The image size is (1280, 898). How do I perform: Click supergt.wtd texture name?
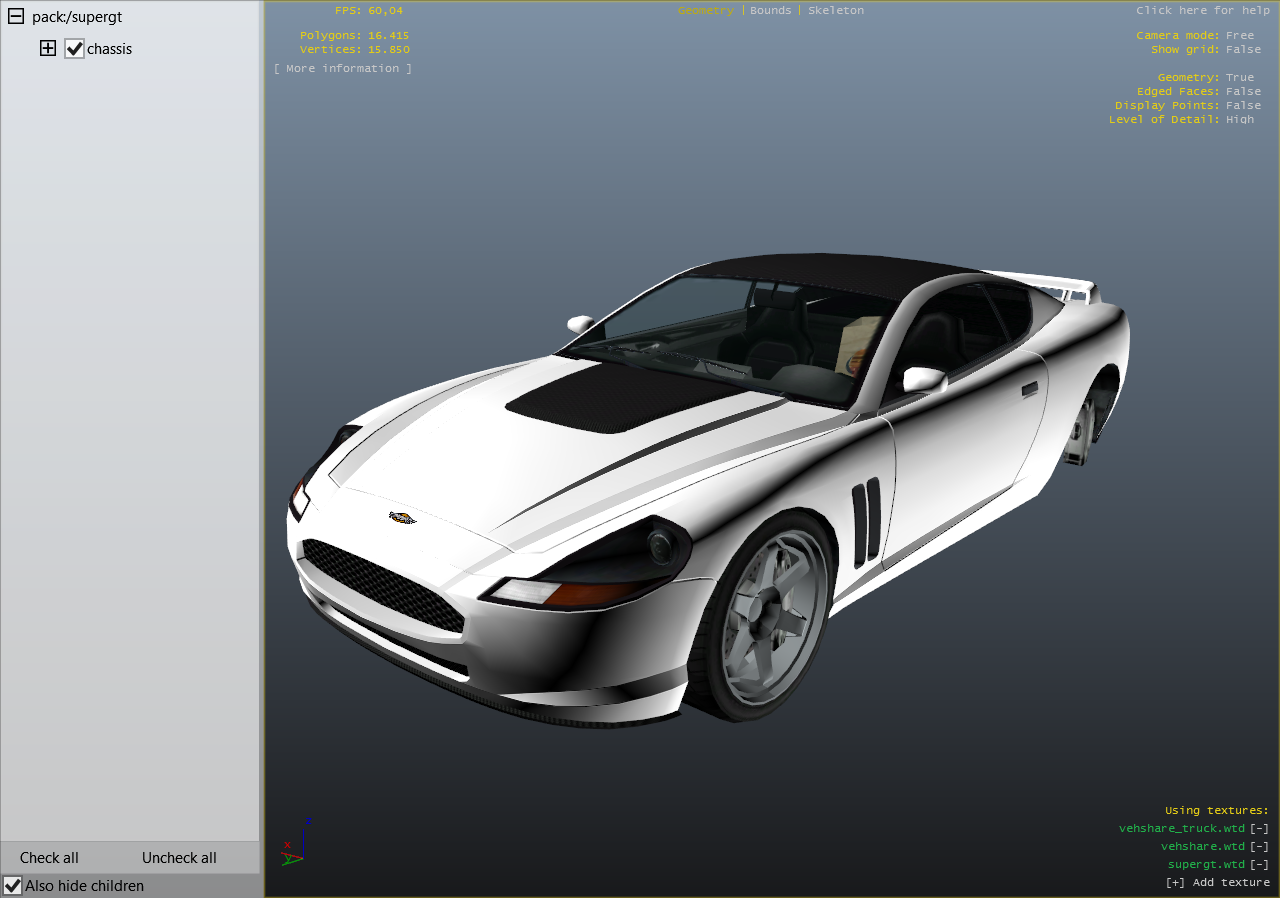click(x=1207, y=864)
